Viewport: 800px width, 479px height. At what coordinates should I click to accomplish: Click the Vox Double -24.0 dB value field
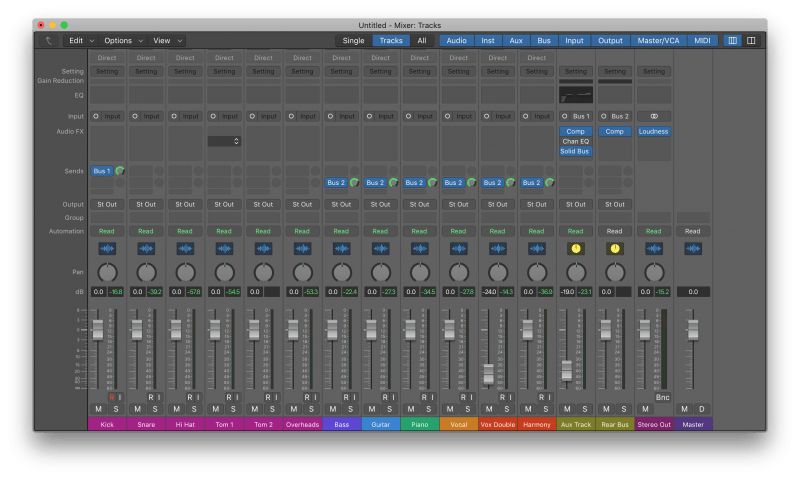pos(489,292)
